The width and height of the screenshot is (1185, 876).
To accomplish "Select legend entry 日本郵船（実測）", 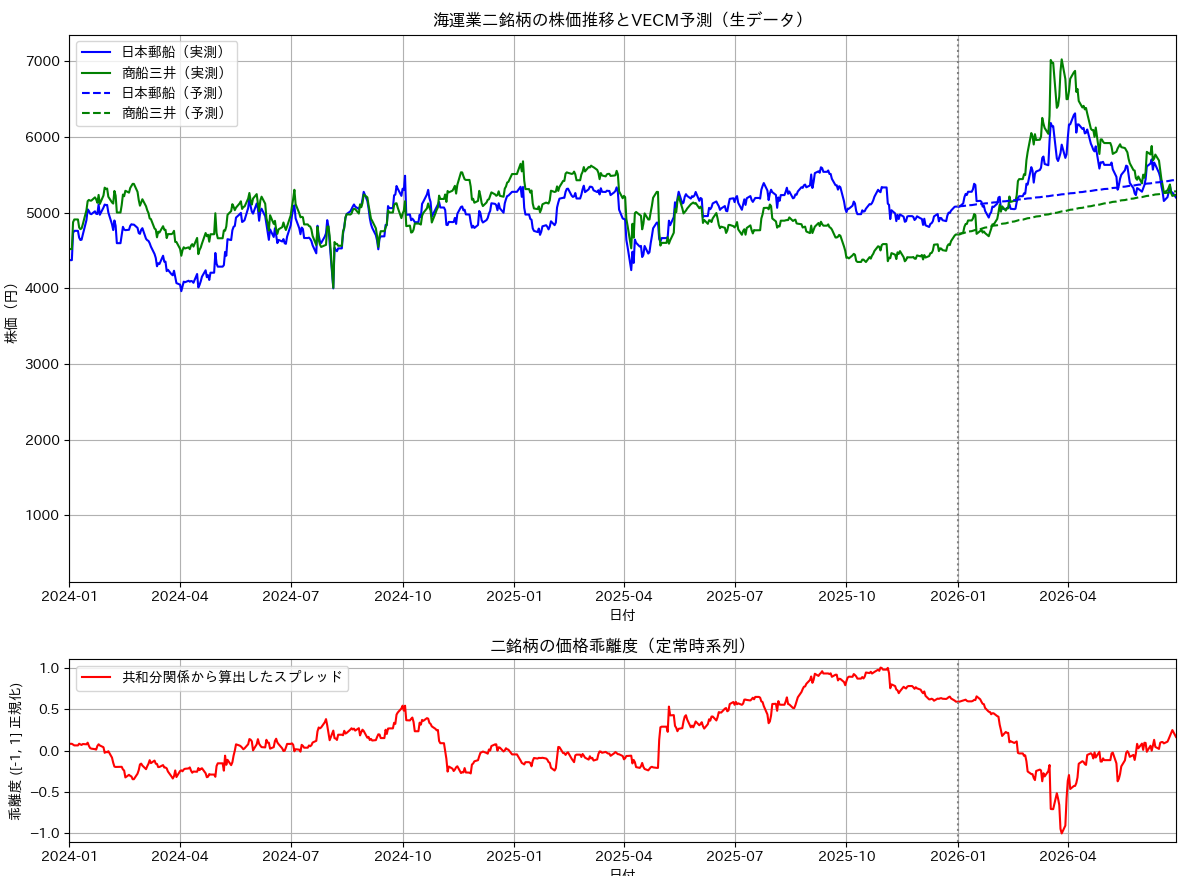I will (x=155, y=52).
